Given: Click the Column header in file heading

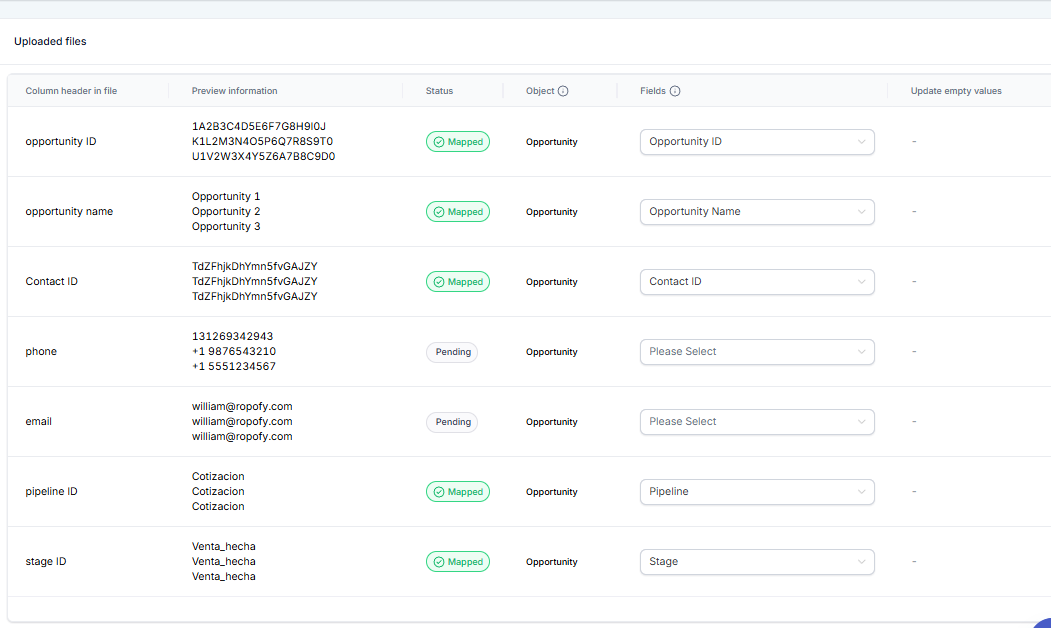Looking at the screenshot, I should pos(71,91).
